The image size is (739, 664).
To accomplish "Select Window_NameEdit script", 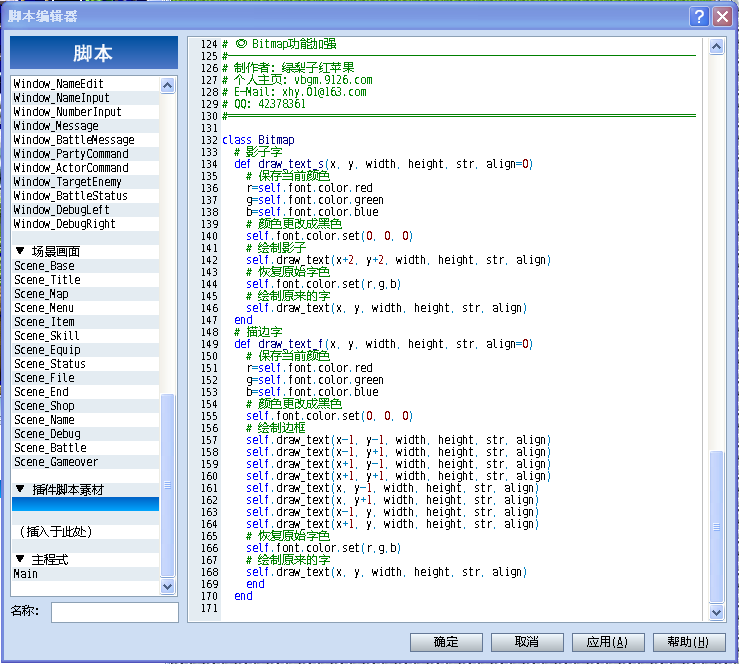I will tap(85, 84).
